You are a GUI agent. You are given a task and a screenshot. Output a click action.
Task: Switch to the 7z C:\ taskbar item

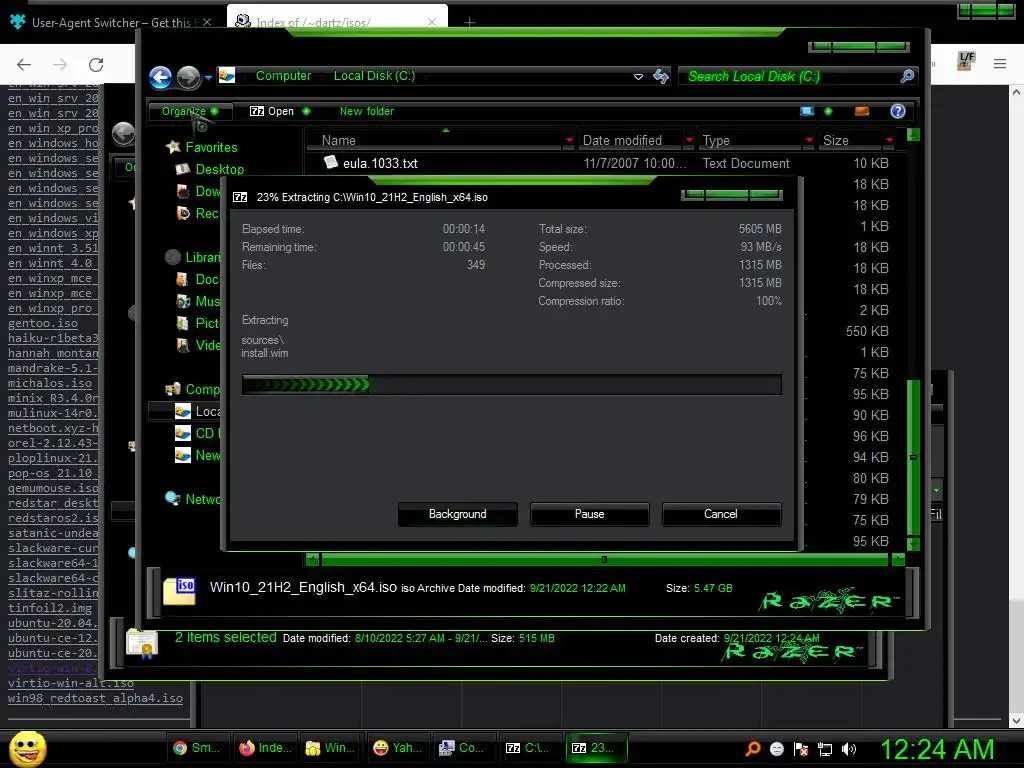click(529, 748)
